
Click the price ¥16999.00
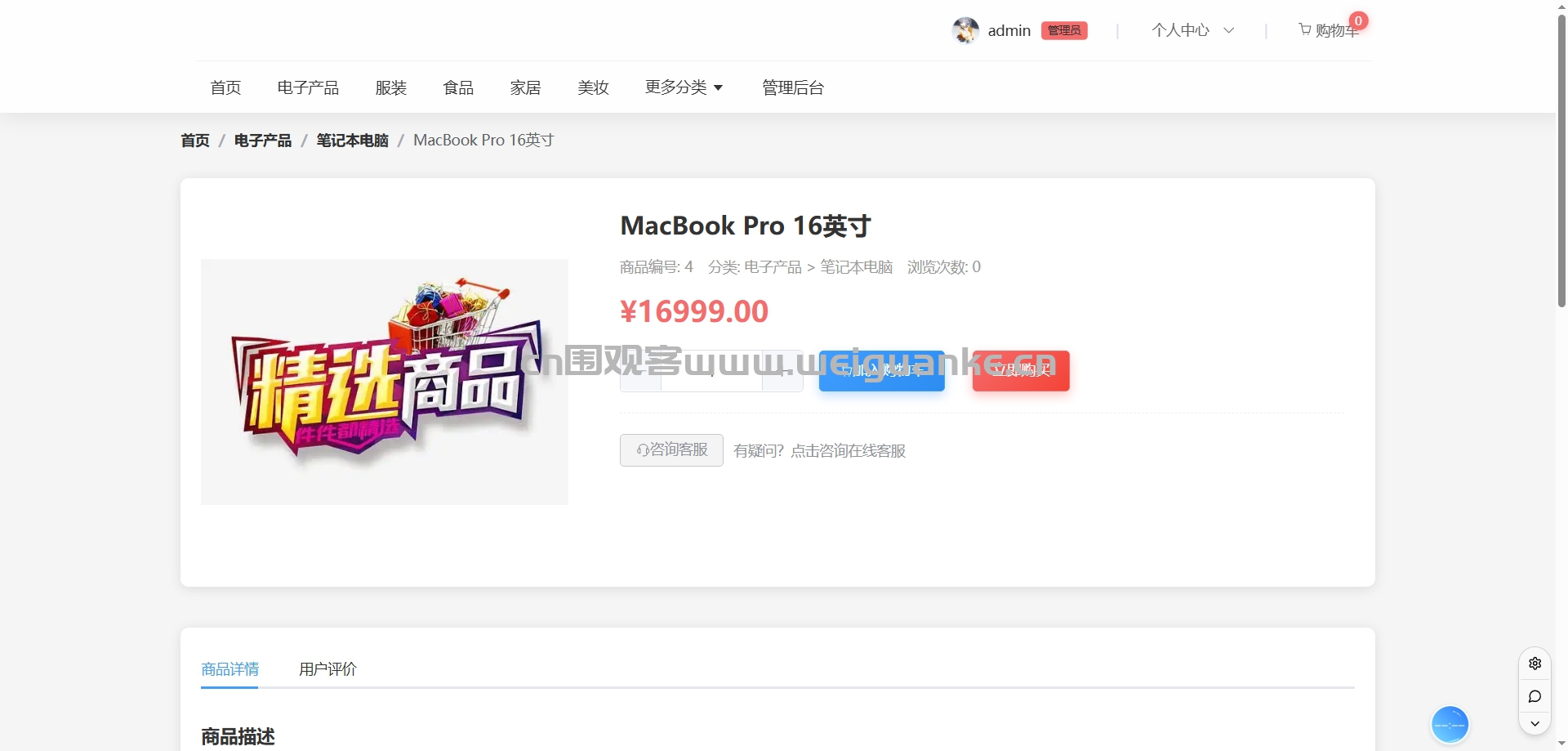click(x=694, y=311)
